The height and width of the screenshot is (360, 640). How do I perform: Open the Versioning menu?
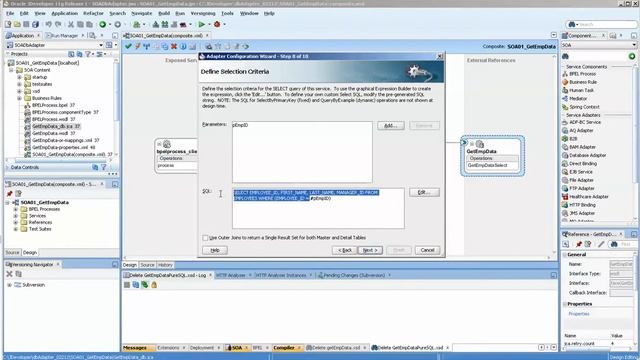[203, 13]
